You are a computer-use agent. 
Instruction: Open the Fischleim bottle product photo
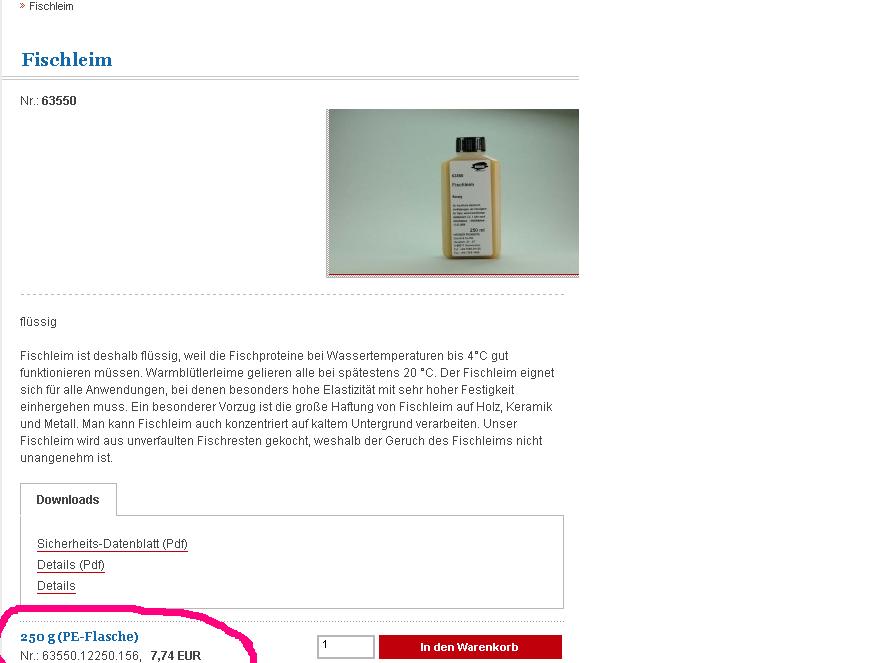click(452, 192)
